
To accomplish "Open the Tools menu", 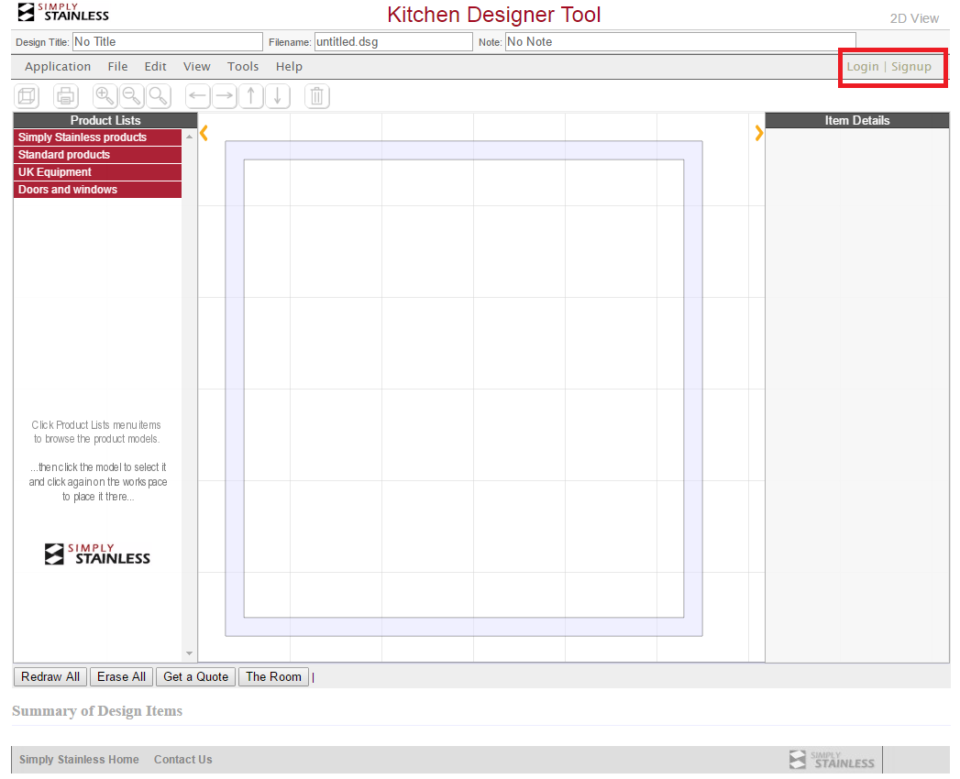I will 242,66.
